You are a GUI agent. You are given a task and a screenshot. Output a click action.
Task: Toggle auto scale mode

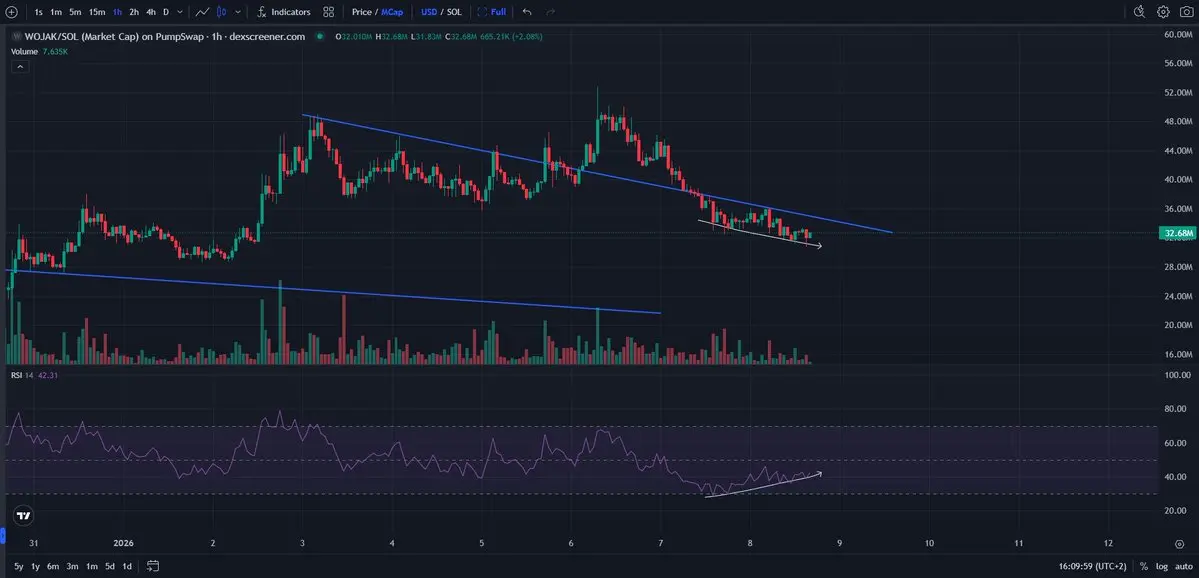(x=1183, y=567)
